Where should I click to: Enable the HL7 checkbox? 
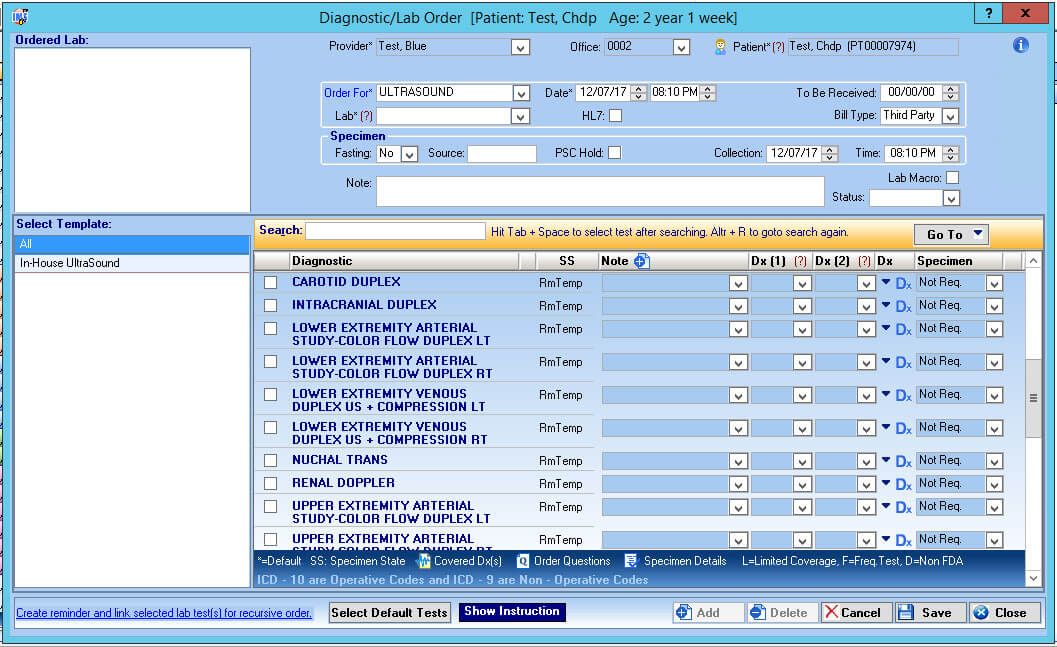[615, 116]
